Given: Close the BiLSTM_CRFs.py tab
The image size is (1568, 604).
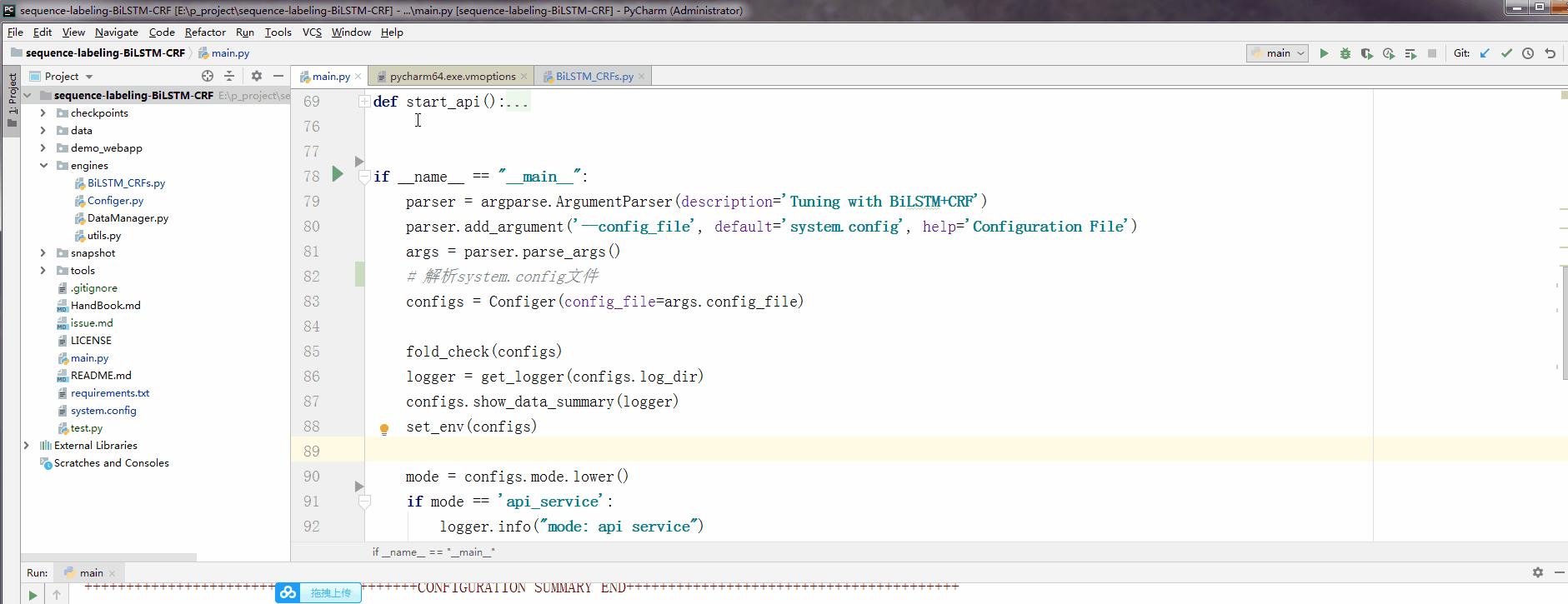Looking at the screenshot, I should 641,76.
